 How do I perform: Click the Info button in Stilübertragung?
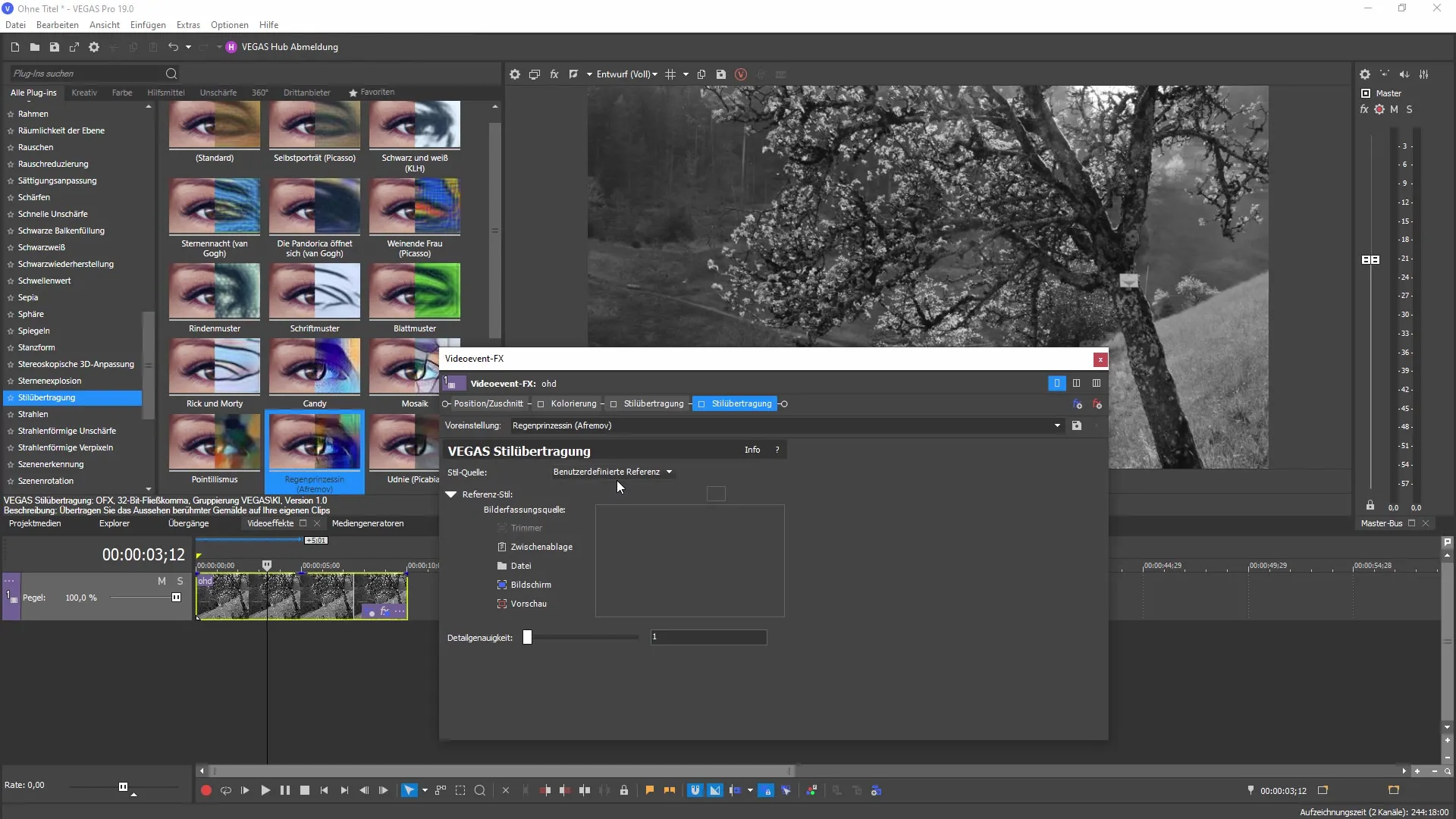tap(752, 450)
